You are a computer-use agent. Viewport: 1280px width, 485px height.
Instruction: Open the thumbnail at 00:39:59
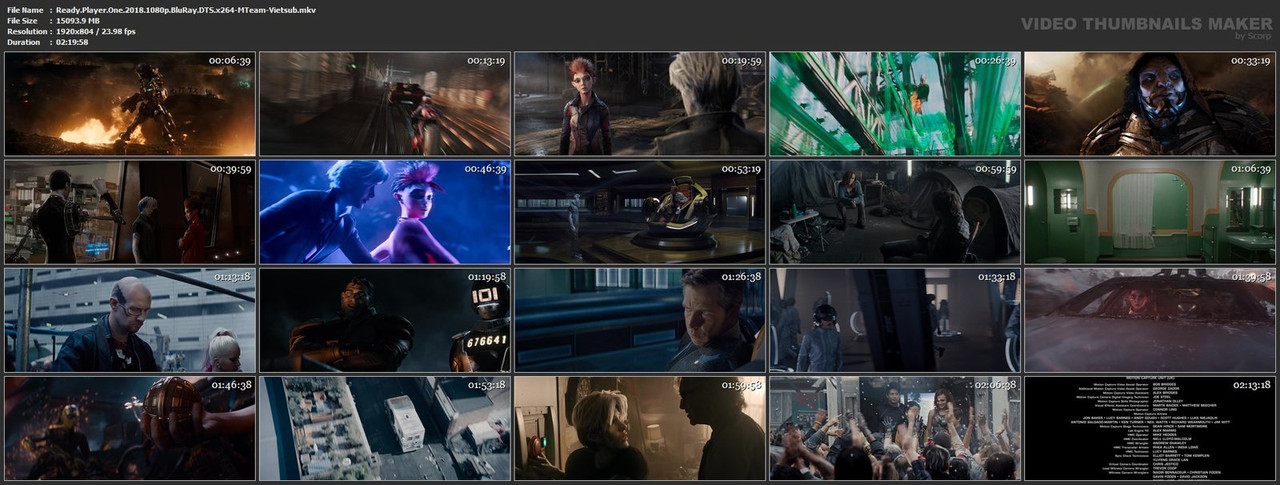click(x=130, y=212)
